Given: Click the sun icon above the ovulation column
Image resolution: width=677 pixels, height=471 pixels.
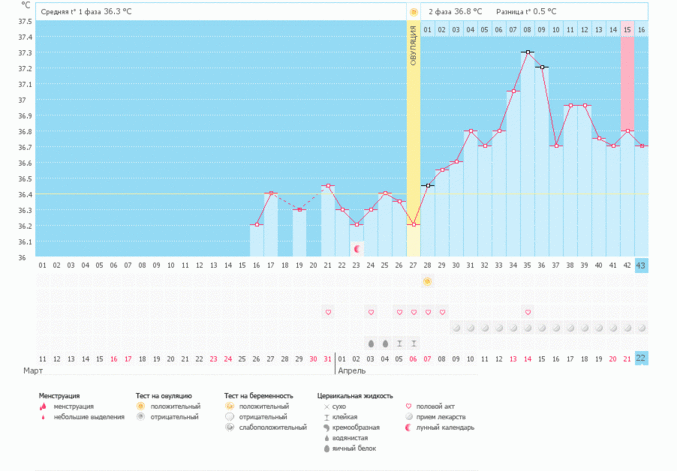Looking at the screenshot, I should coord(414,12).
